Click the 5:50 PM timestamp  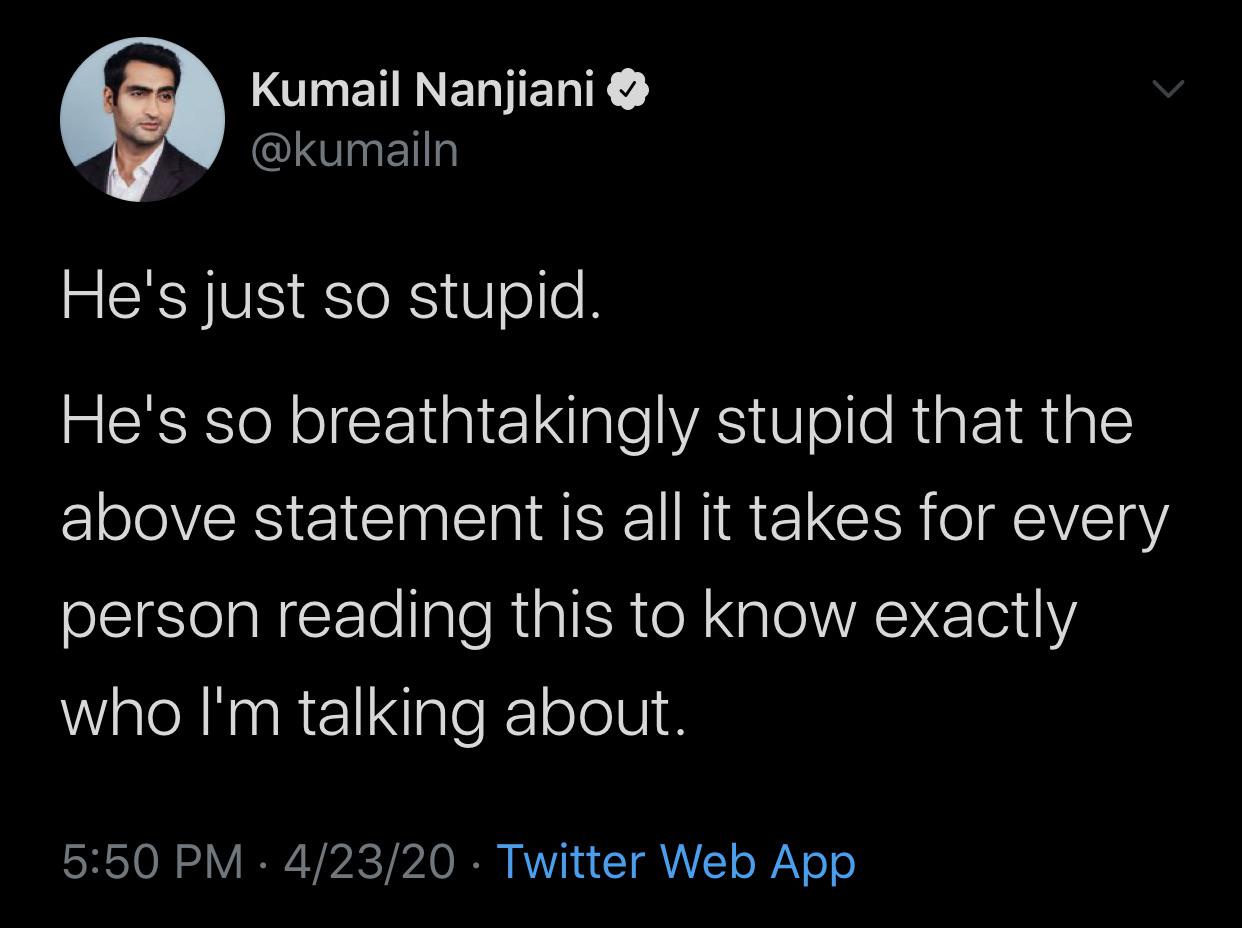click(152, 861)
